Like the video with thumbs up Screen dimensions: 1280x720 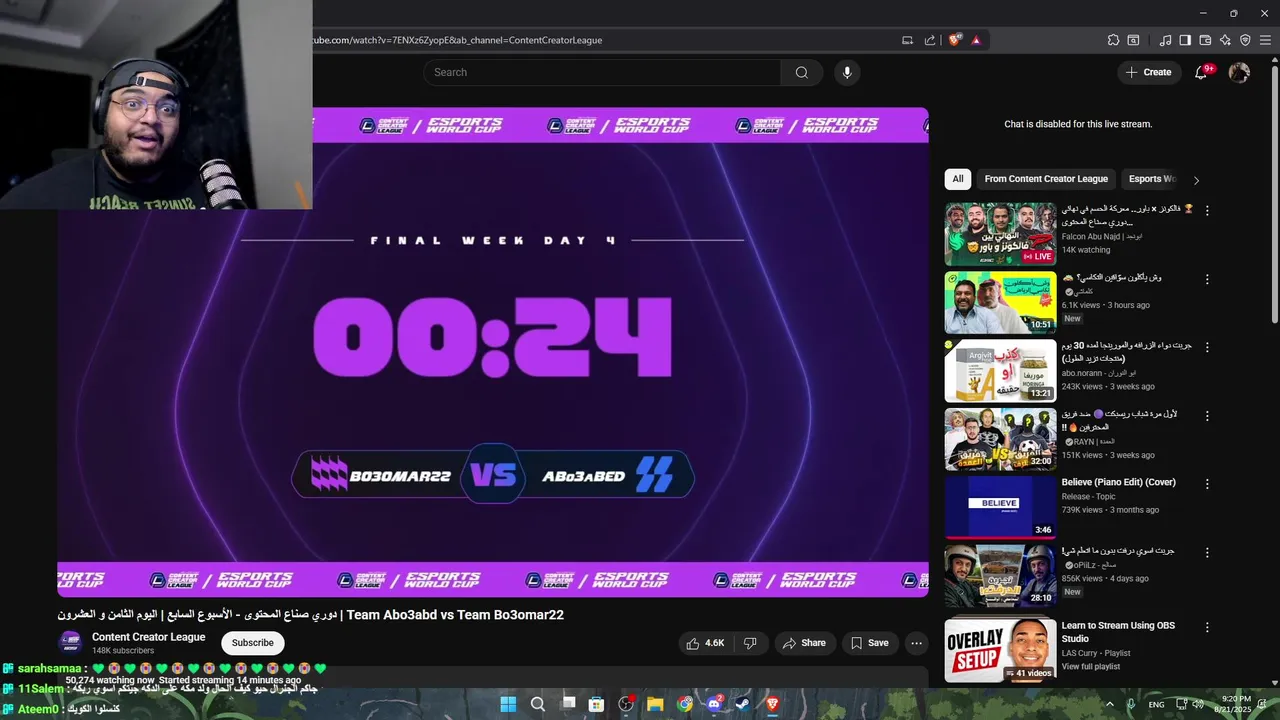click(x=705, y=643)
